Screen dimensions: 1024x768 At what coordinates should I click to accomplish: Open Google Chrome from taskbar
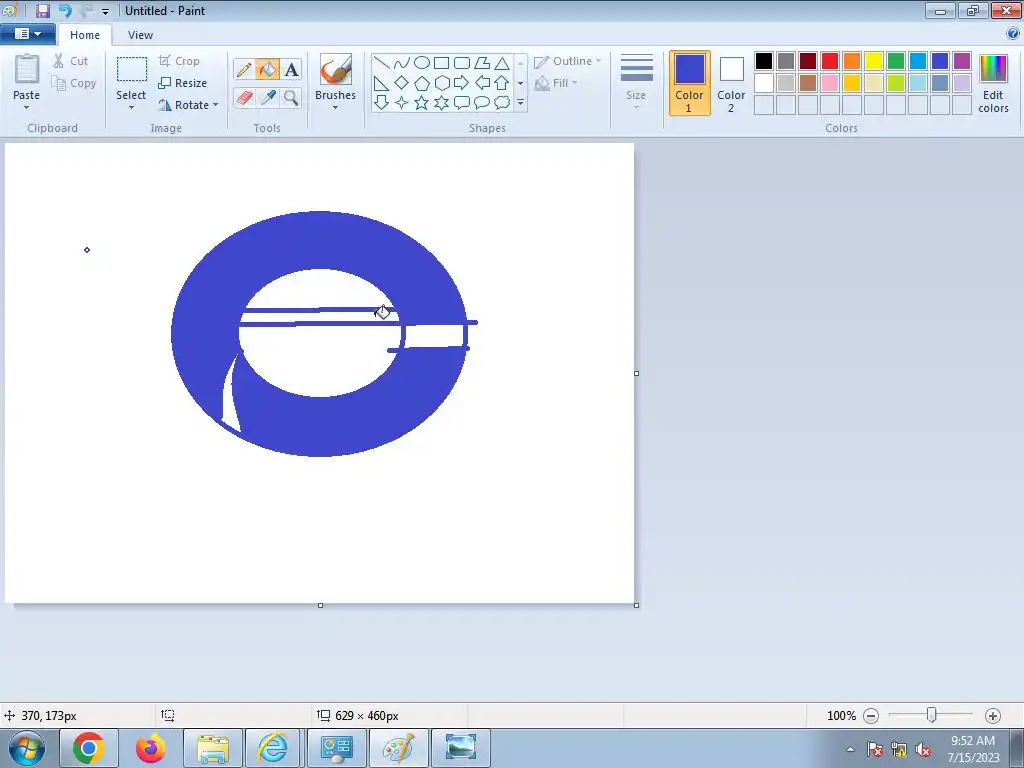[89, 748]
